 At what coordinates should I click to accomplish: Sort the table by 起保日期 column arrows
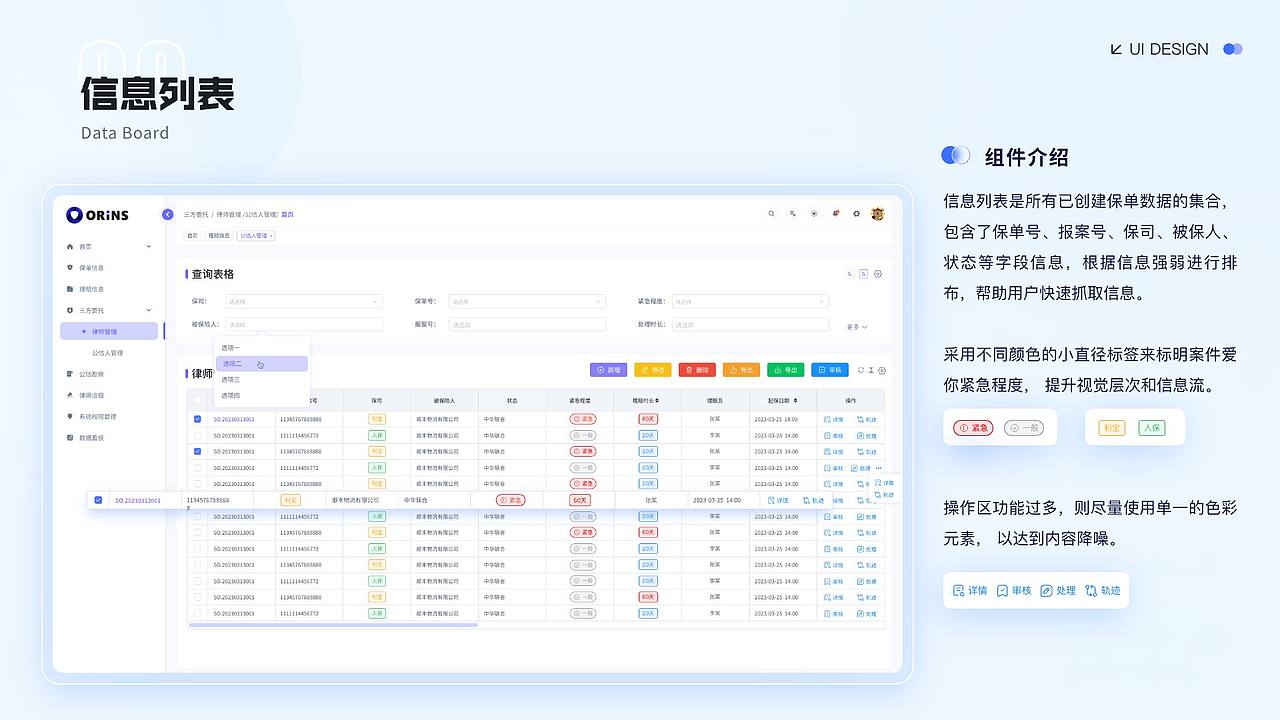795,400
